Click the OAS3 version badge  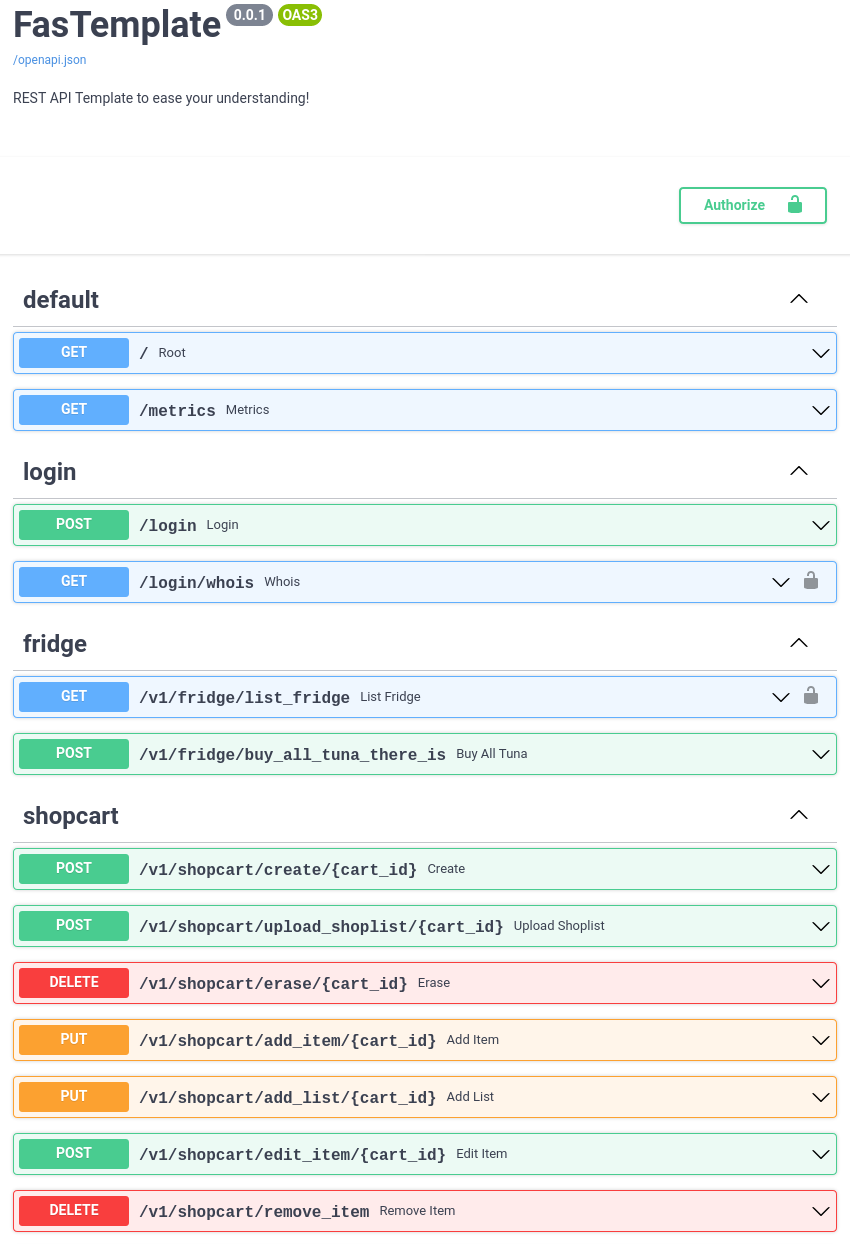(300, 15)
